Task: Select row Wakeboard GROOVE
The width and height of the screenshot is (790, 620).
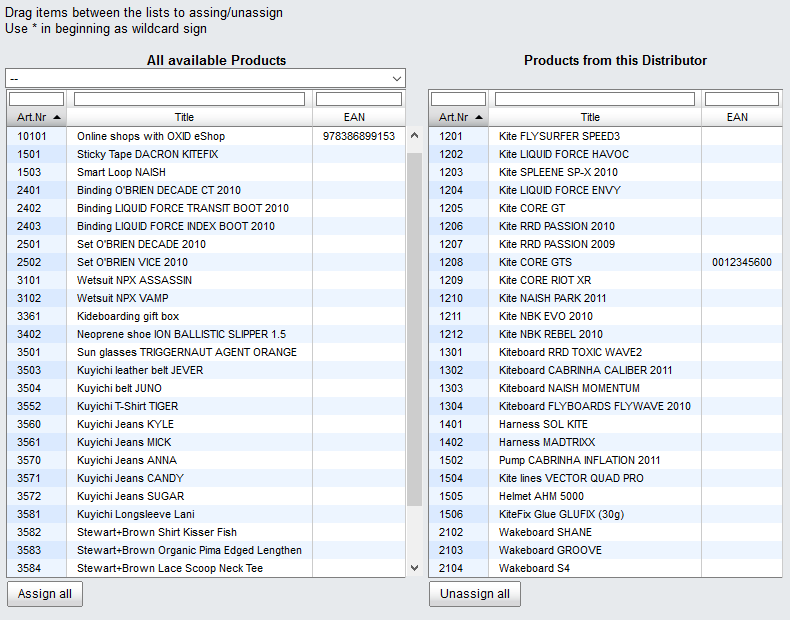Action: click(606, 550)
